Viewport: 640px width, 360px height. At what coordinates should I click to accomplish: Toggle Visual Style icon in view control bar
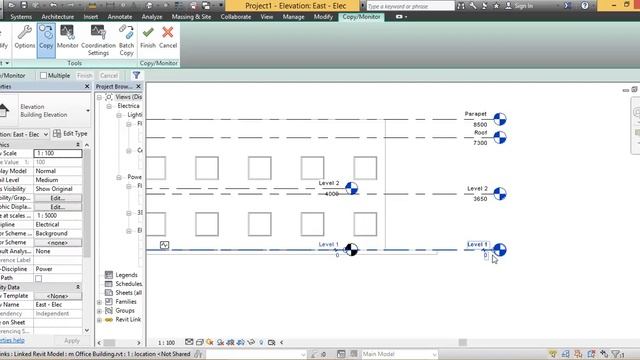[x=200, y=342]
